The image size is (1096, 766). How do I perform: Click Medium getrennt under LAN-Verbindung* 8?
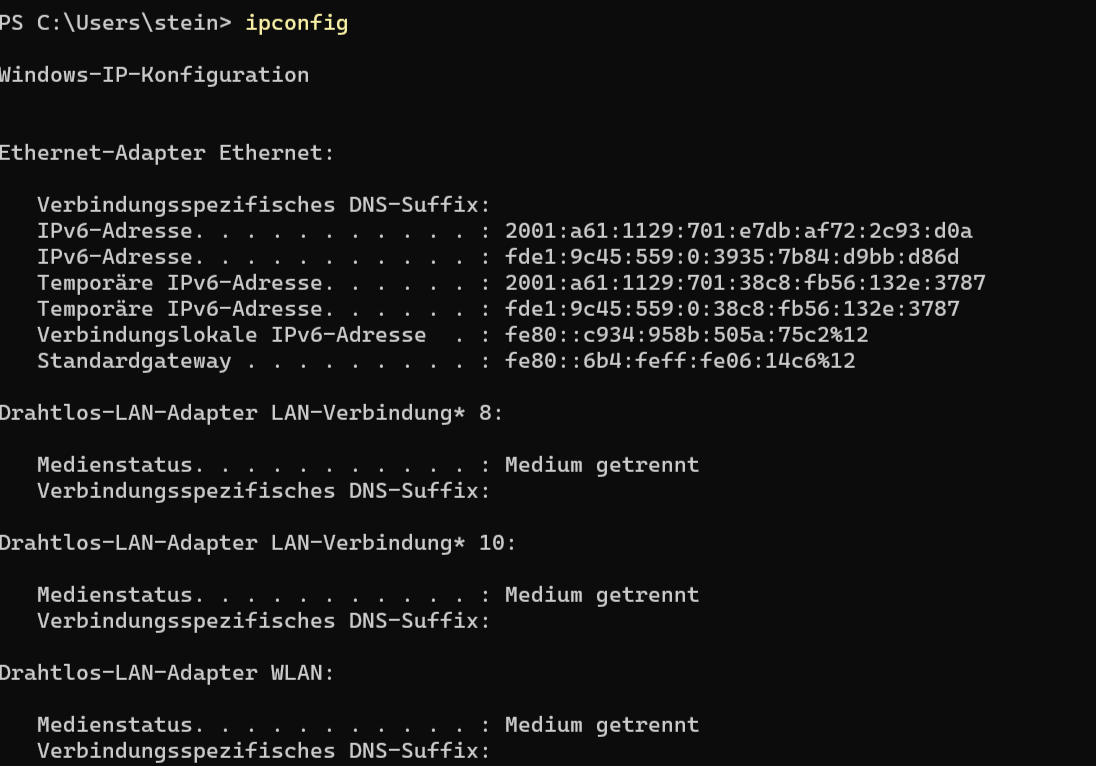601,465
